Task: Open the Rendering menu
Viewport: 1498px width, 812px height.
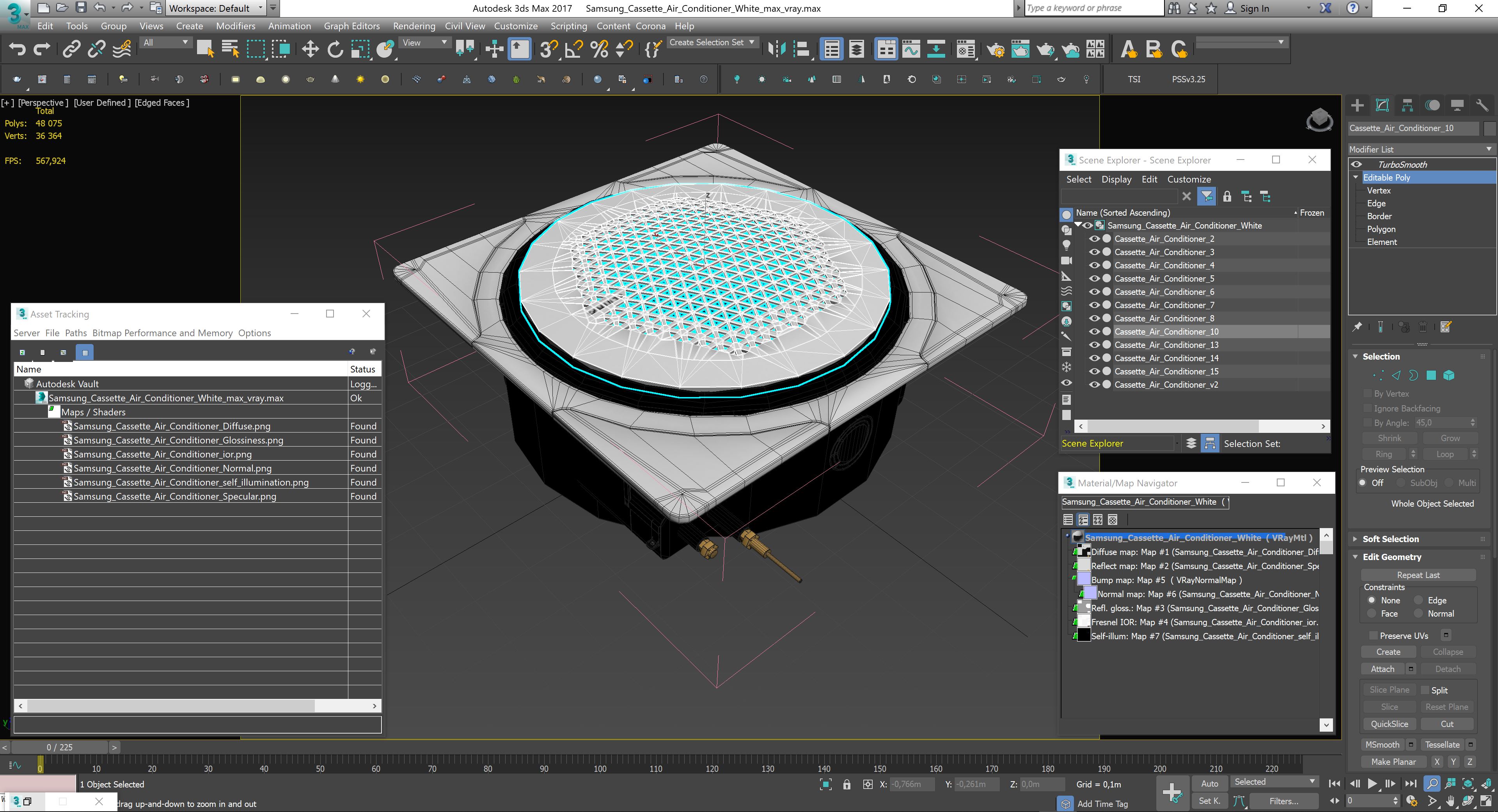Action: point(414,26)
